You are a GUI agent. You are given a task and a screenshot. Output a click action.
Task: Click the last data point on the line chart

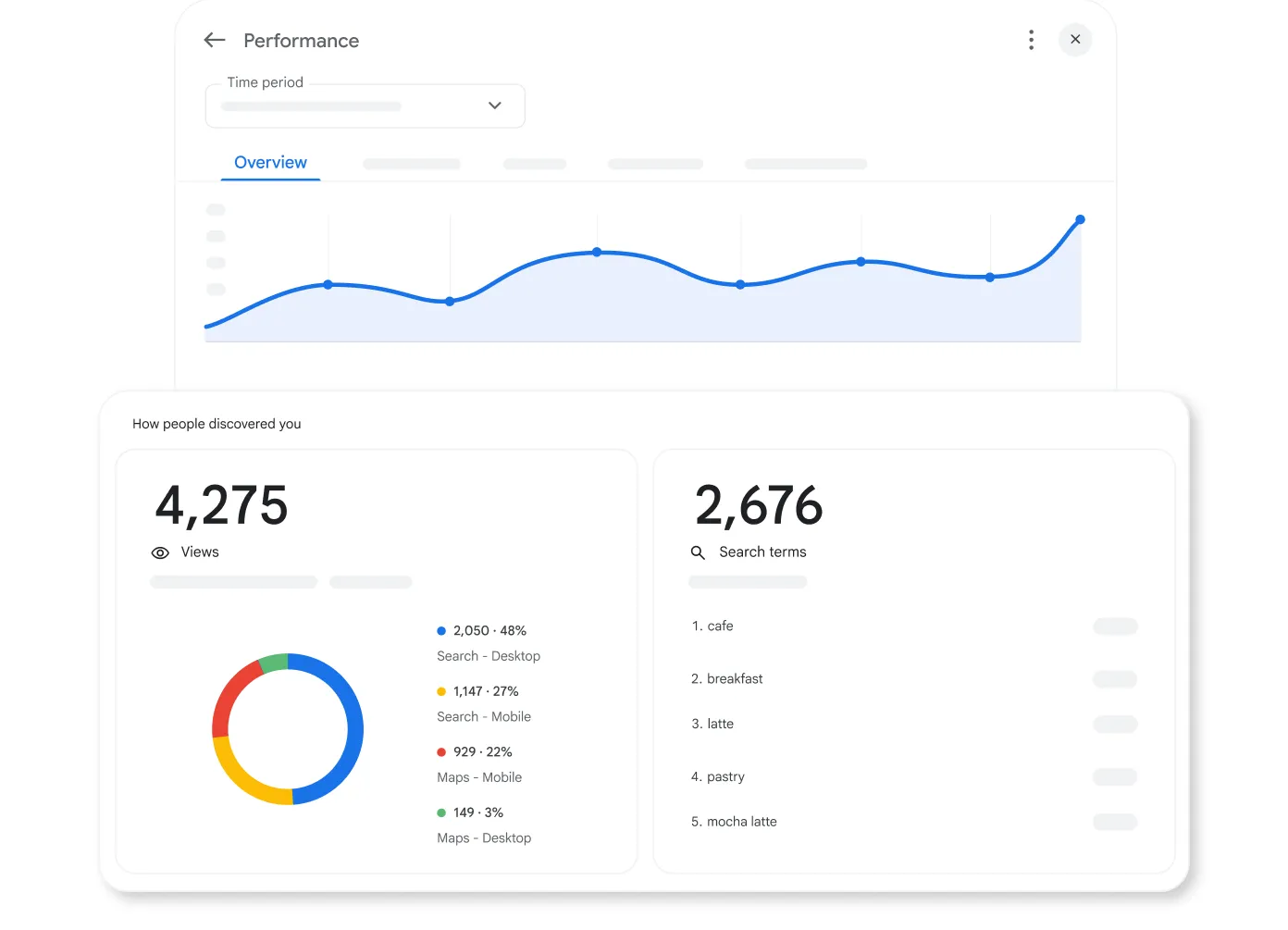click(1081, 219)
